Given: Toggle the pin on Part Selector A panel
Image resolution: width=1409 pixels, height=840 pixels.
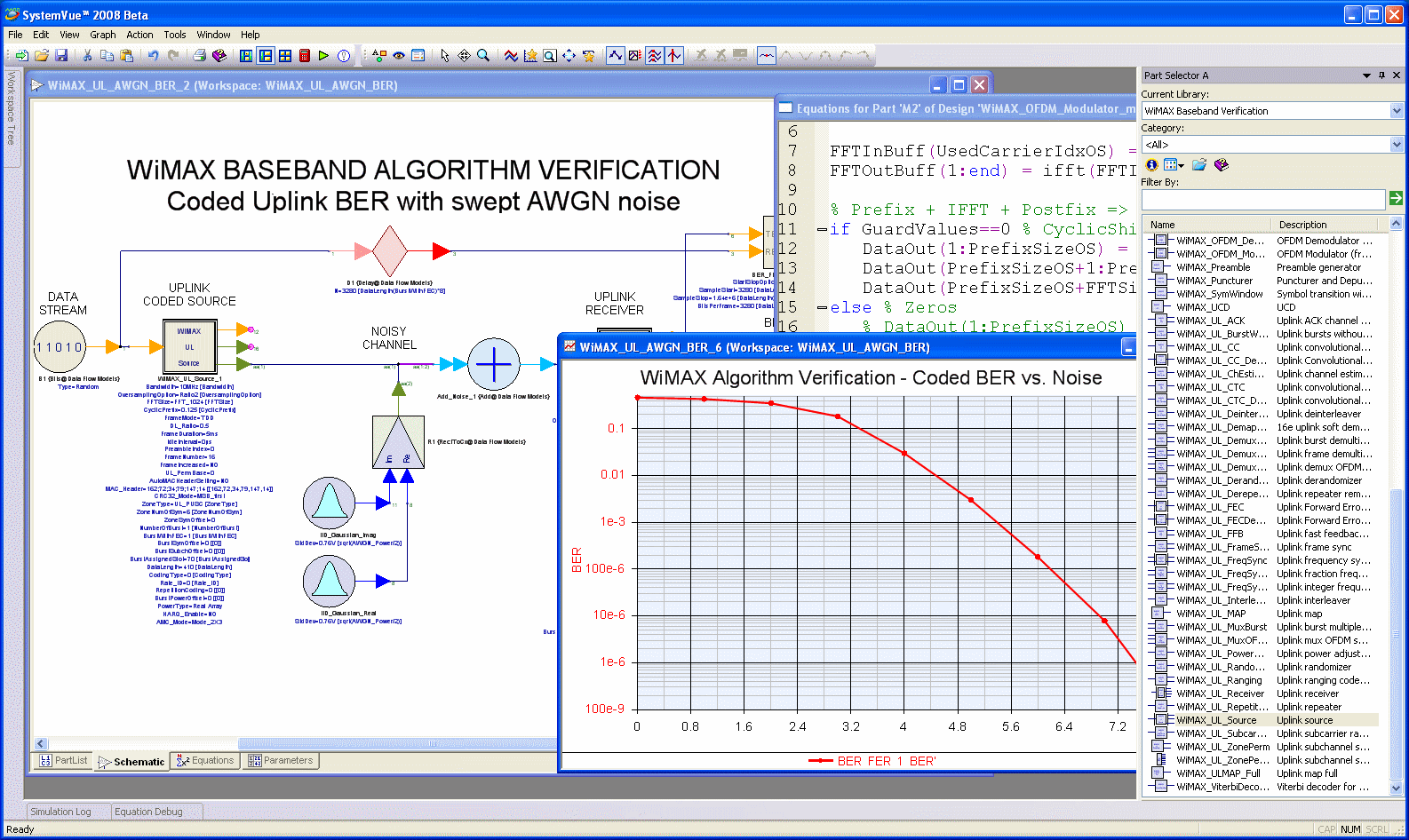Looking at the screenshot, I should 1381,75.
